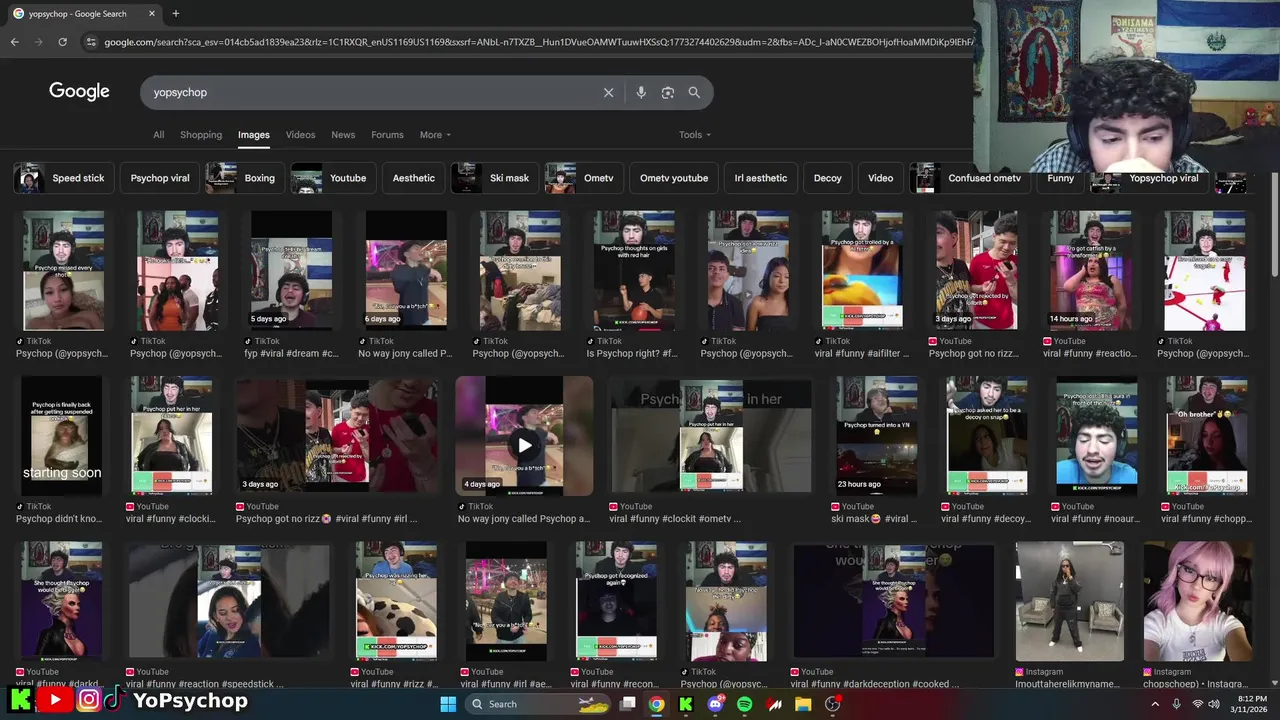
Task: Click the Google logo
Action: pos(79,92)
